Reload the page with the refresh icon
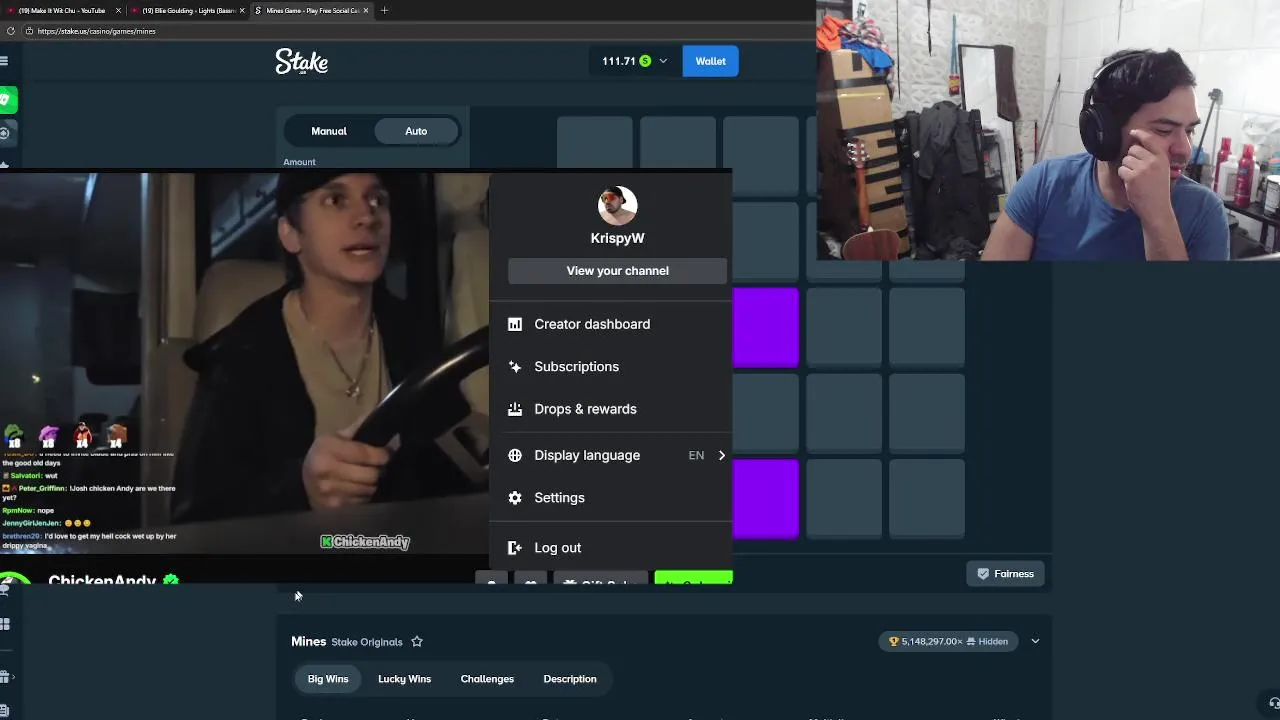The height and width of the screenshot is (720, 1280). [x=10, y=31]
